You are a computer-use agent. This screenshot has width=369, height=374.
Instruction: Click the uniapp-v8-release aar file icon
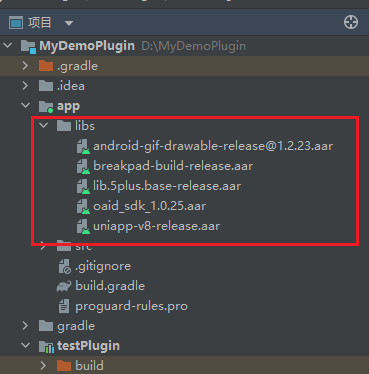(x=83, y=226)
